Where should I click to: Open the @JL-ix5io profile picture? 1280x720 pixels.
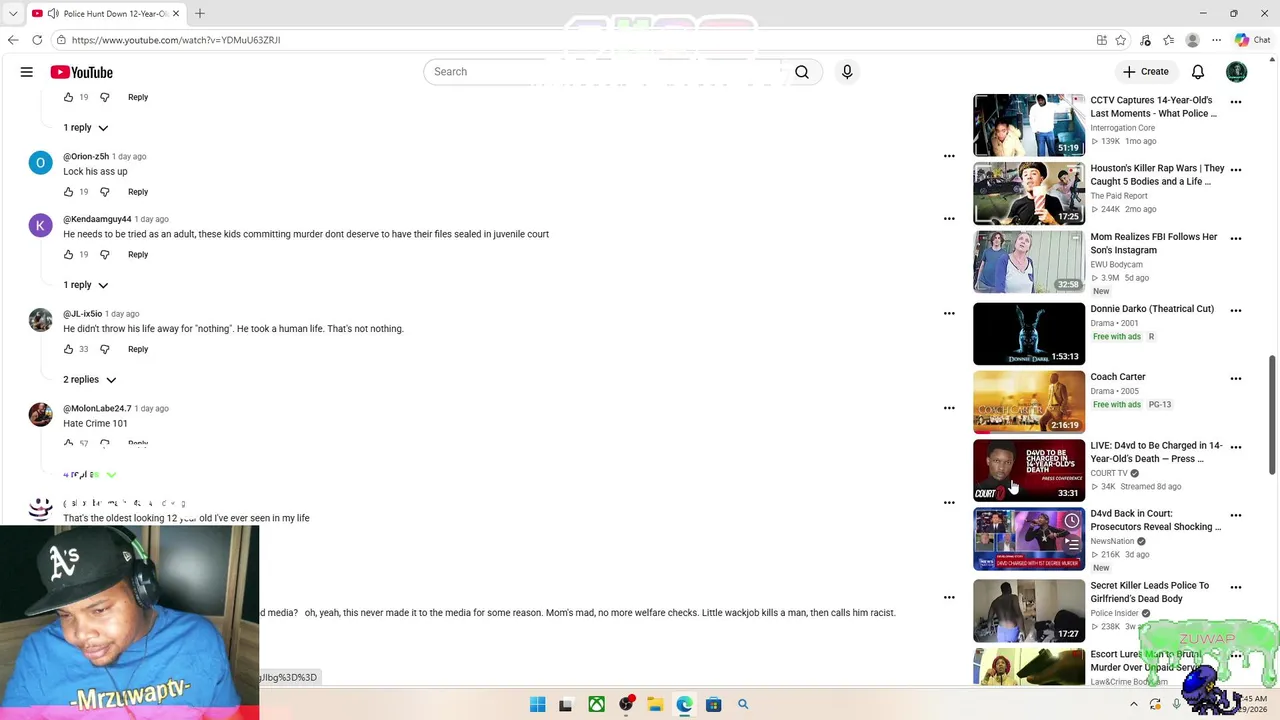[40, 320]
